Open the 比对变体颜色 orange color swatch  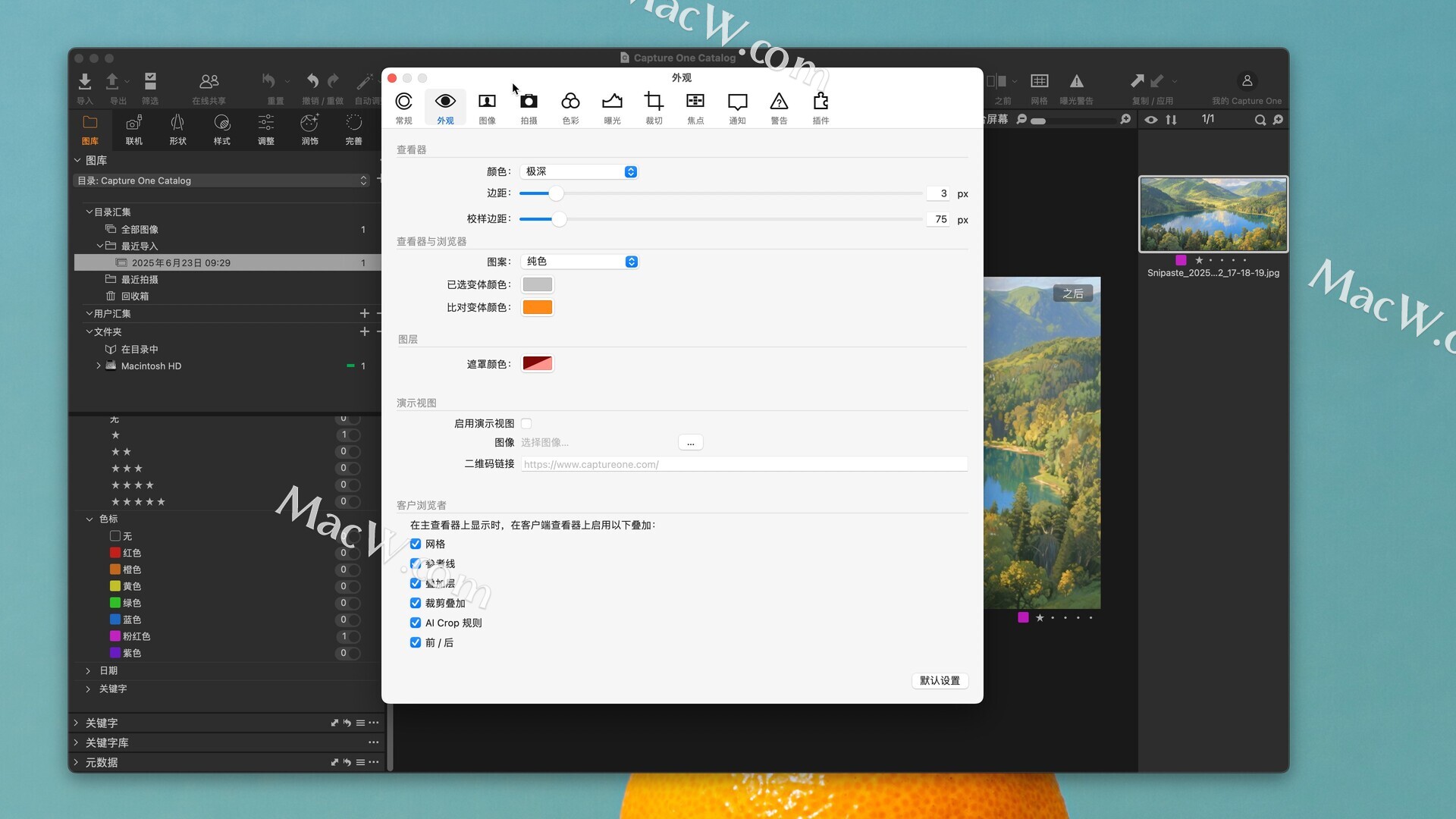(x=538, y=307)
